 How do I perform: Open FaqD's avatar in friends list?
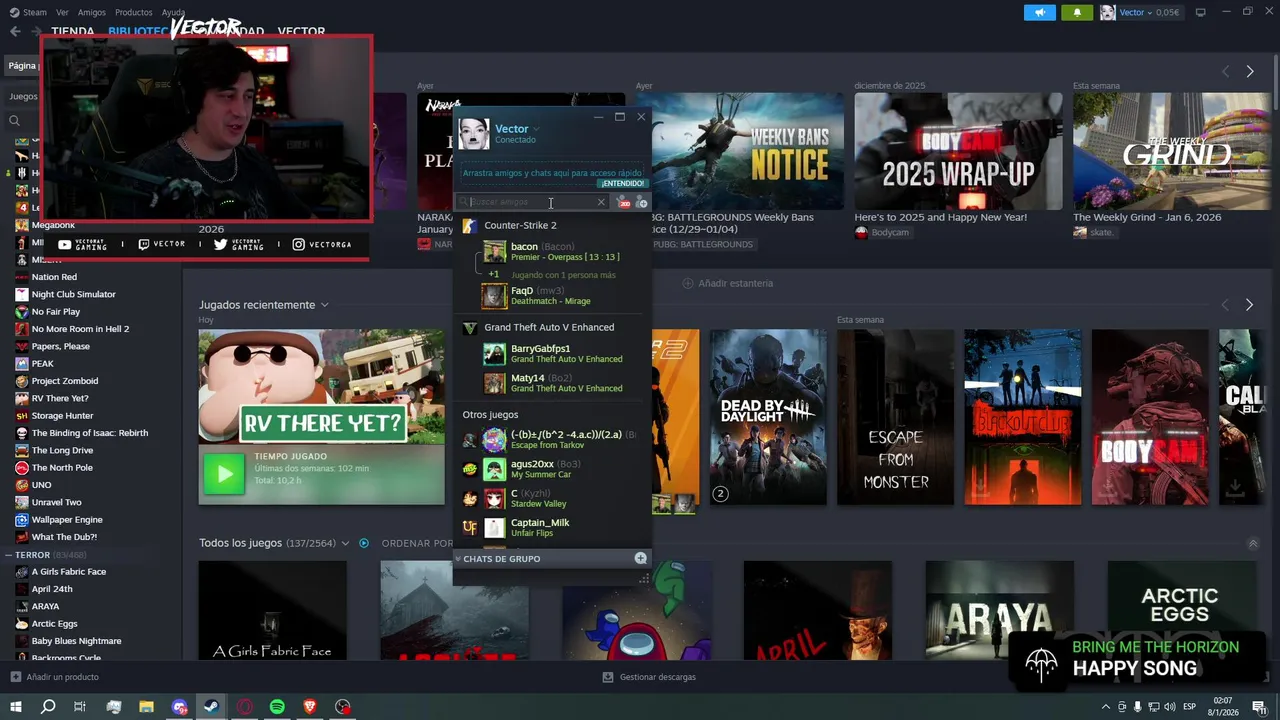(494, 295)
